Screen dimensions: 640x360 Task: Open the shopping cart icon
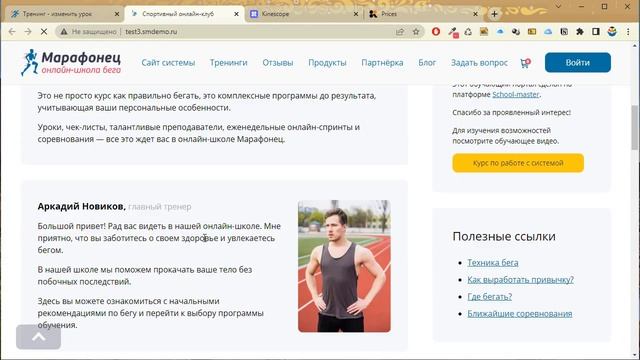(525, 63)
